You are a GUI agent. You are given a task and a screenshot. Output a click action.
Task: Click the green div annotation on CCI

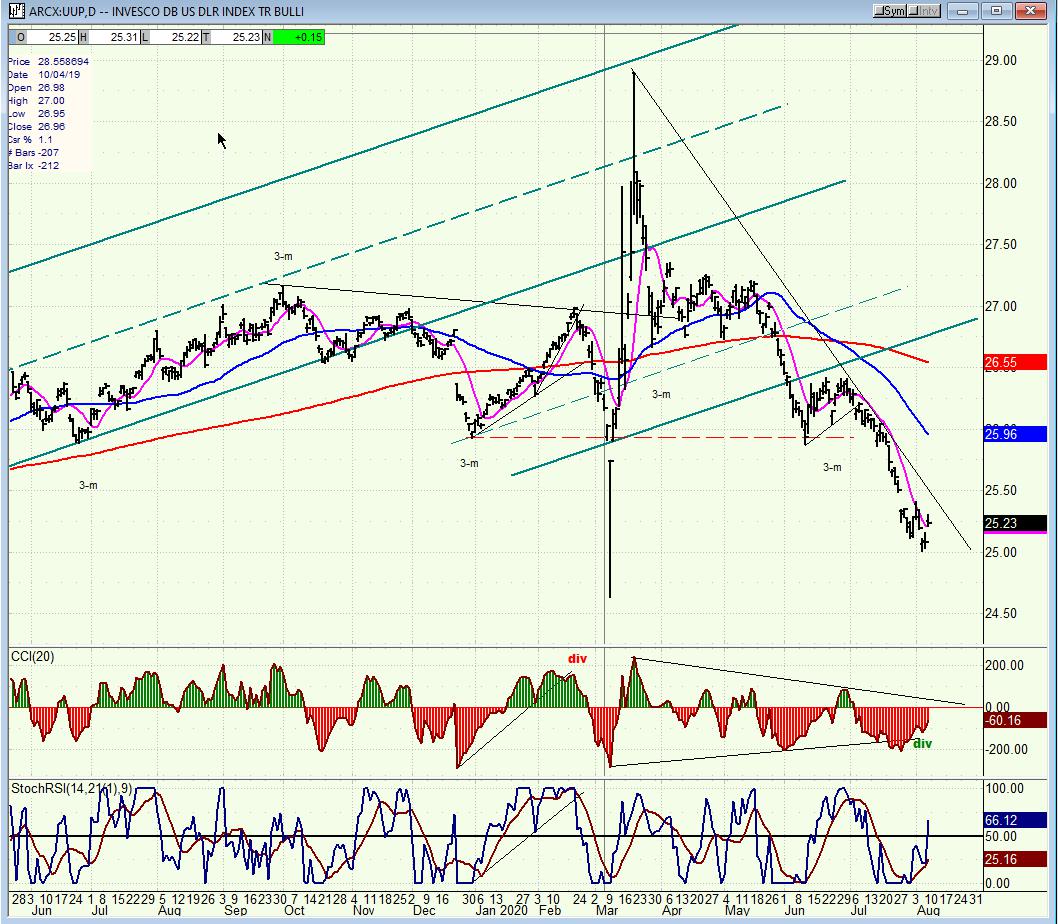pyautogui.click(x=922, y=743)
